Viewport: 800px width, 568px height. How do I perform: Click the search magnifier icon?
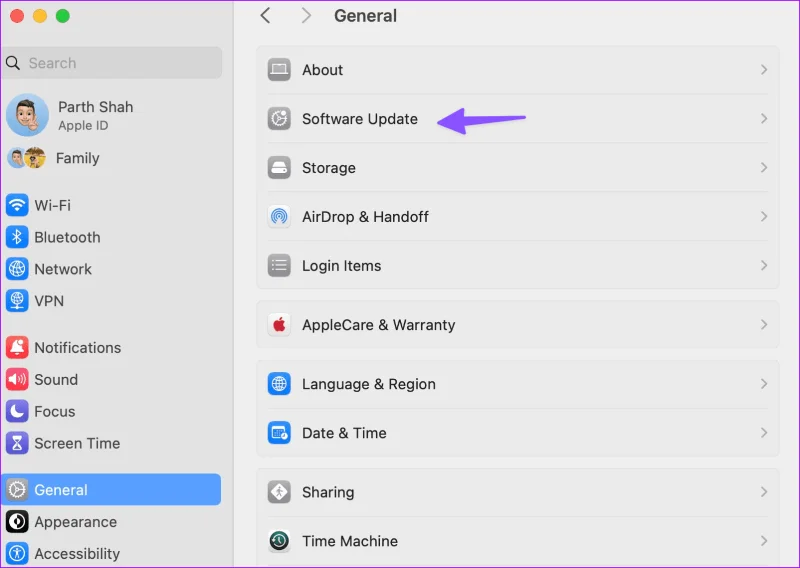coord(13,63)
